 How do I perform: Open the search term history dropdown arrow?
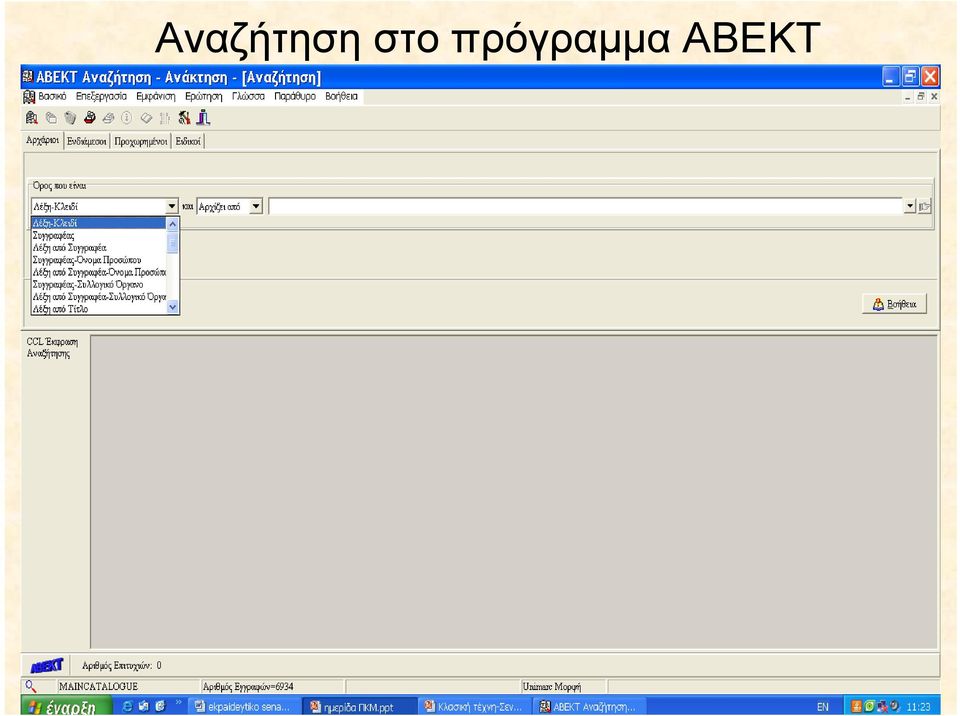[x=910, y=207]
